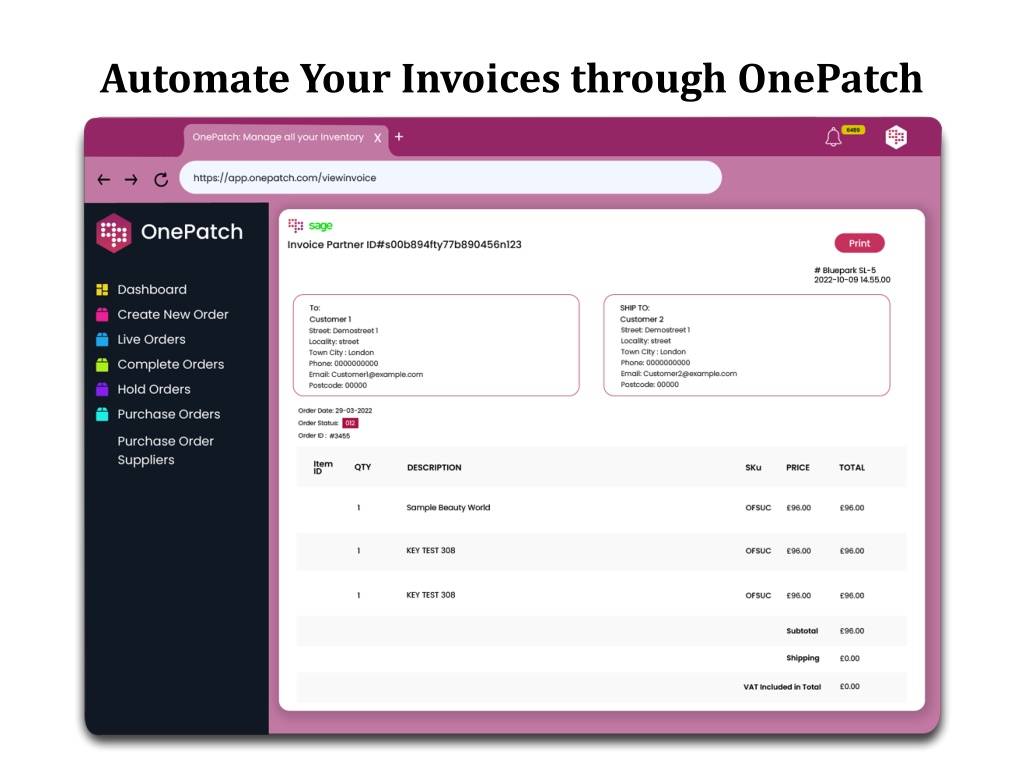Viewport: 1024px width, 768px height.
Task: Click # Bluepark SL-5 reference text
Action: (845, 270)
